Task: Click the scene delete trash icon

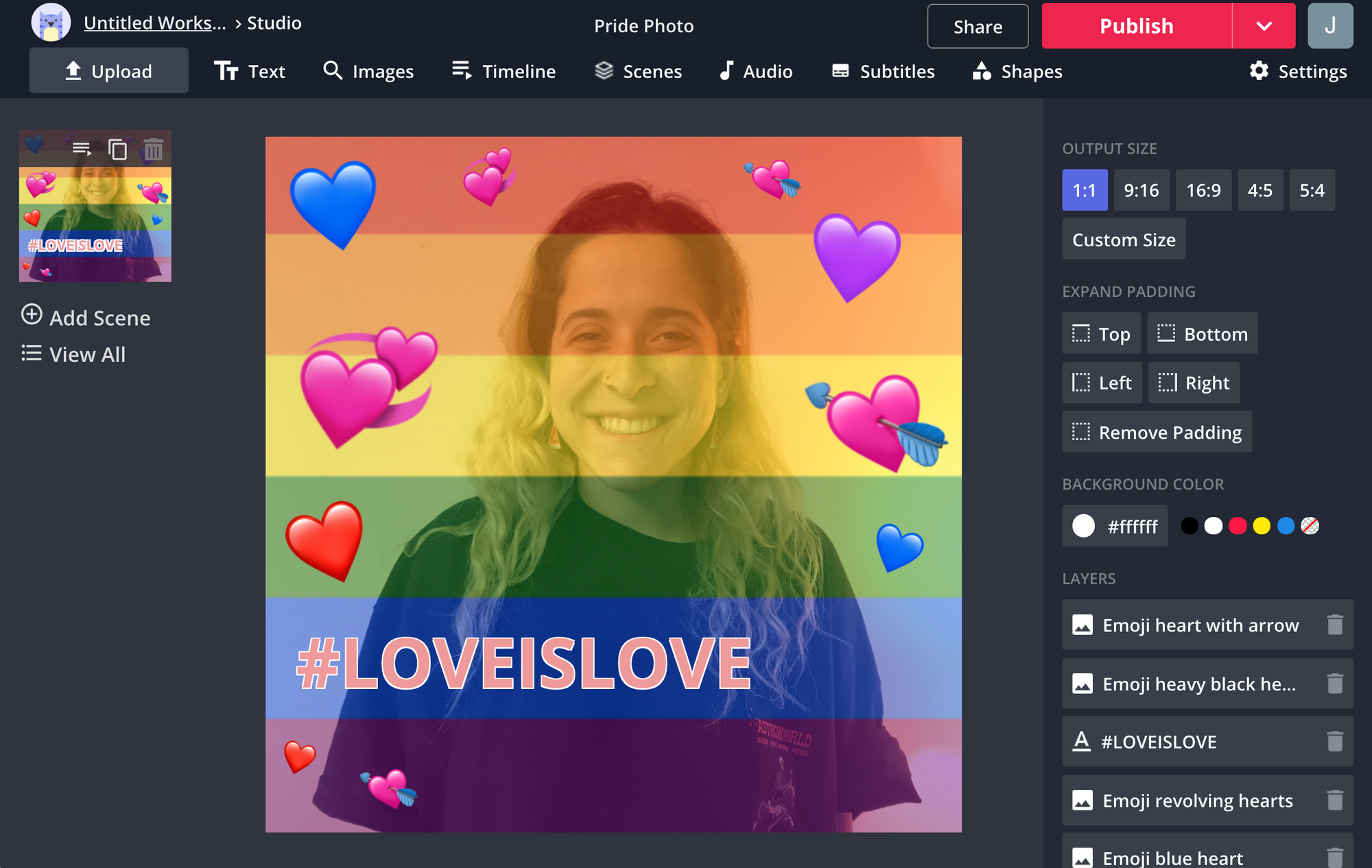Action: [154, 149]
